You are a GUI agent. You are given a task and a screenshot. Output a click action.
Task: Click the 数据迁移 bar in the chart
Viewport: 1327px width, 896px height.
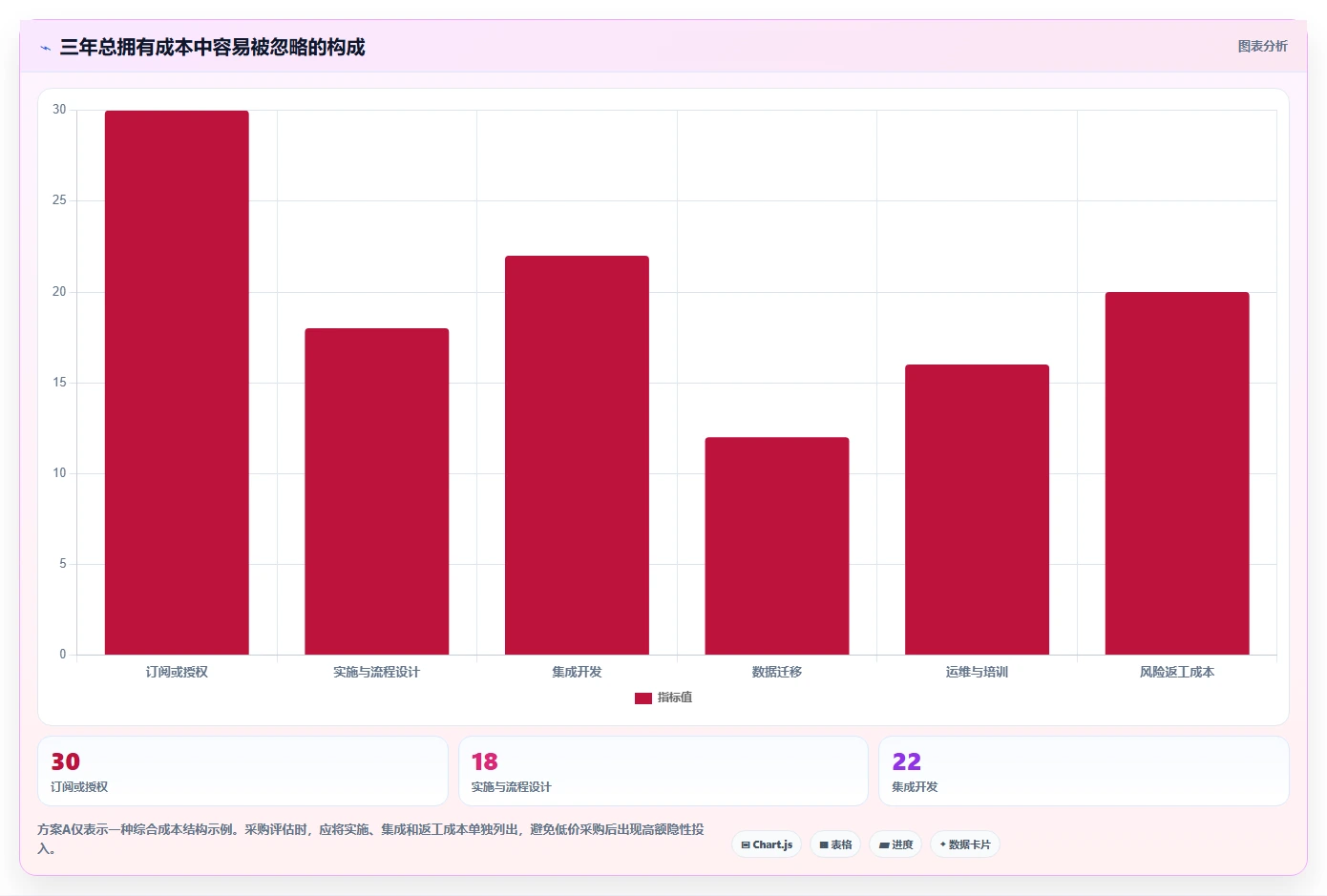click(x=777, y=546)
